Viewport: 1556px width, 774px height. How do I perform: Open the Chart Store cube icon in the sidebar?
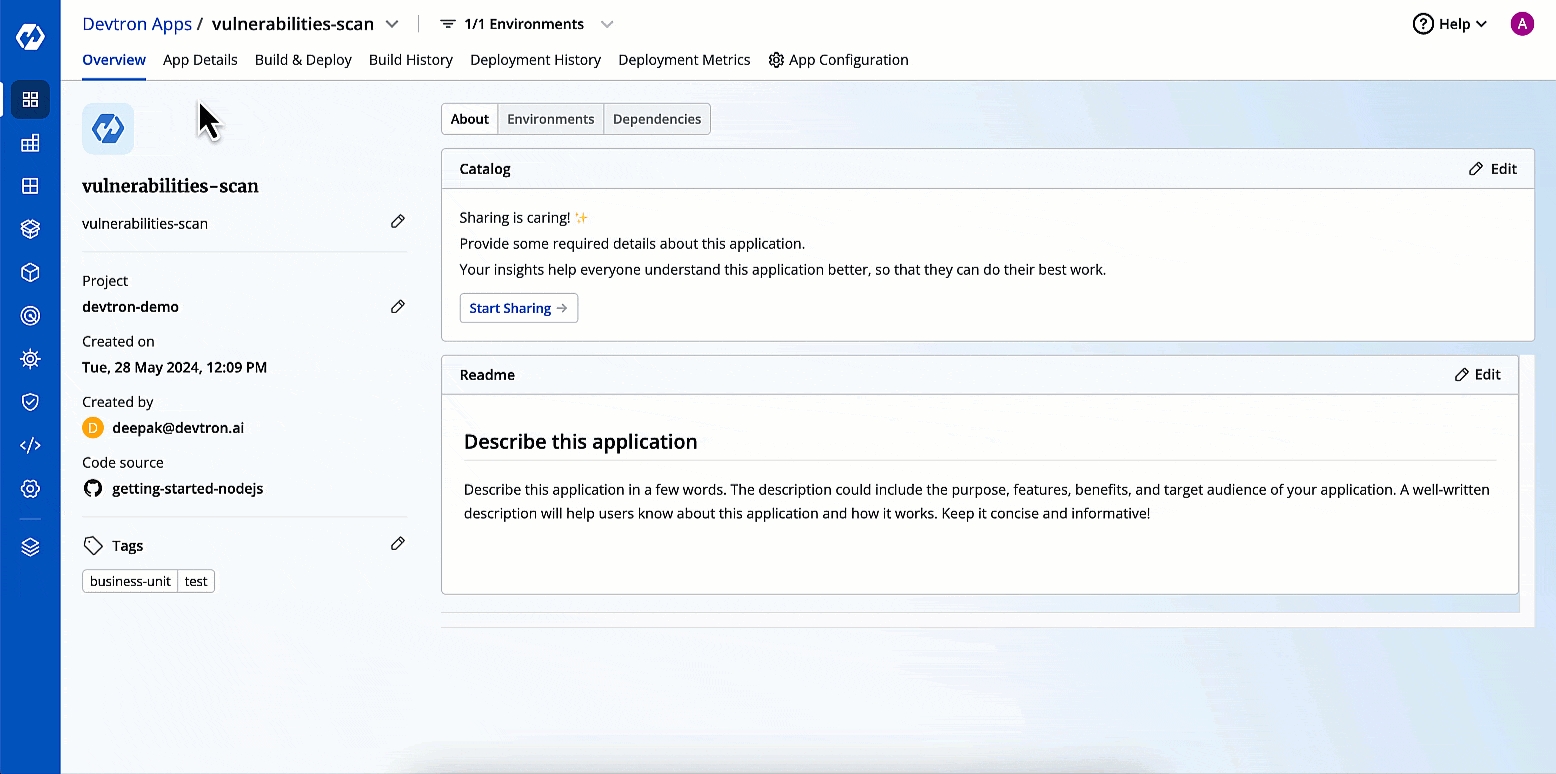[30, 273]
